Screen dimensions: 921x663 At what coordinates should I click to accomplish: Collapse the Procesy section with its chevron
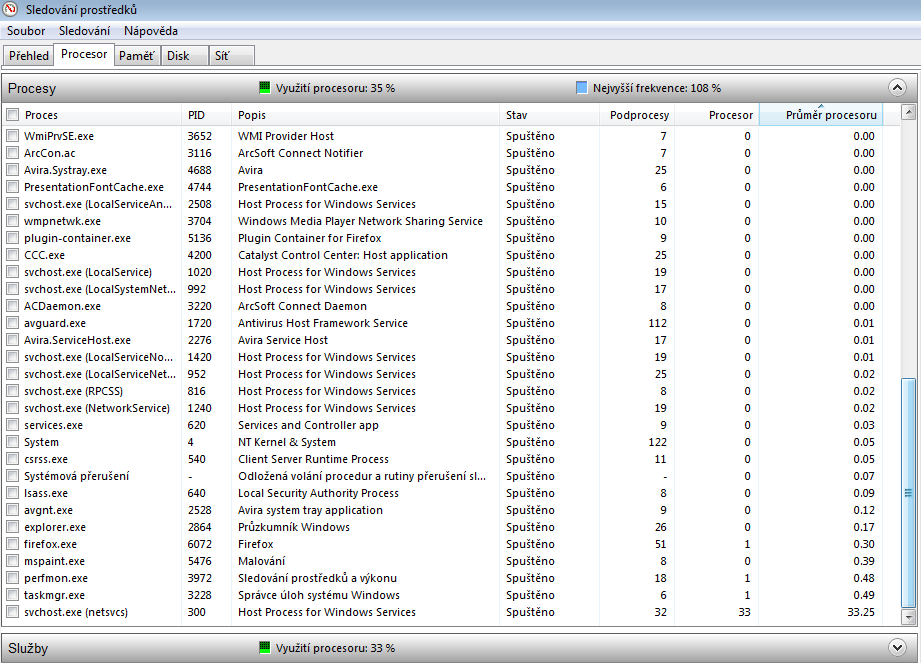point(897,88)
